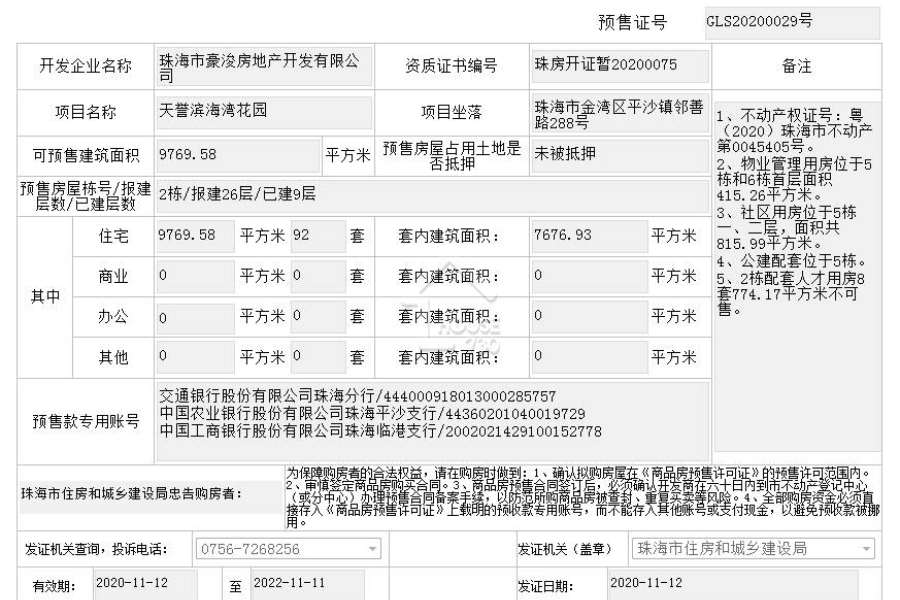The width and height of the screenshot is (900, 600).
Task: Click the validity start date field 2020-11-12
Action: 145,584
